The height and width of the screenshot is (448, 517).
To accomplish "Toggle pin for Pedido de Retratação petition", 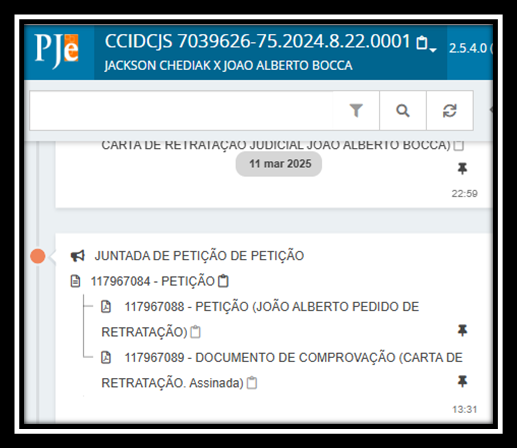I will pos(462,330).
